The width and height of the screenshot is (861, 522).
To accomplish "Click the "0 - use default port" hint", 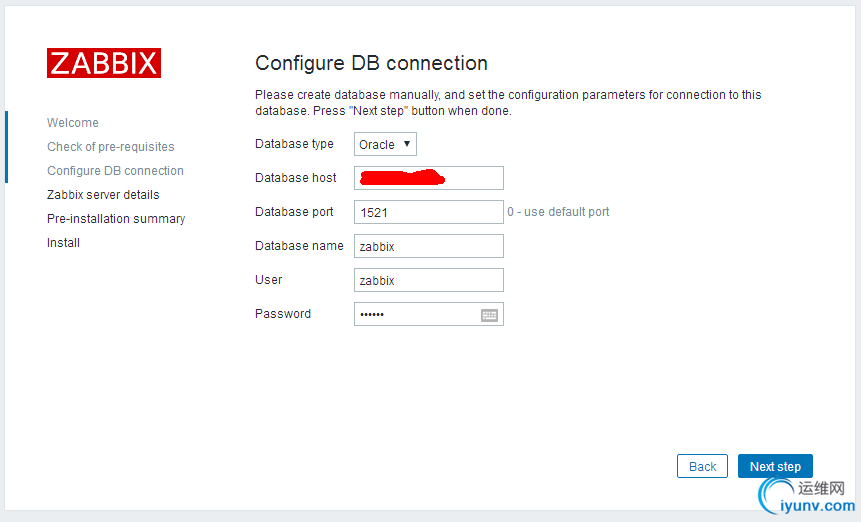I will coord(558,212).
